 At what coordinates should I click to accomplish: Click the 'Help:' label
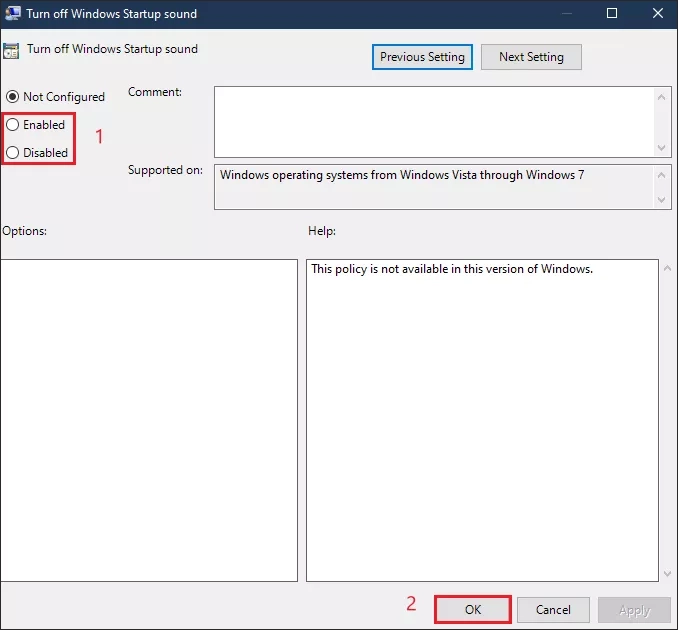click(x=322, y=231)
